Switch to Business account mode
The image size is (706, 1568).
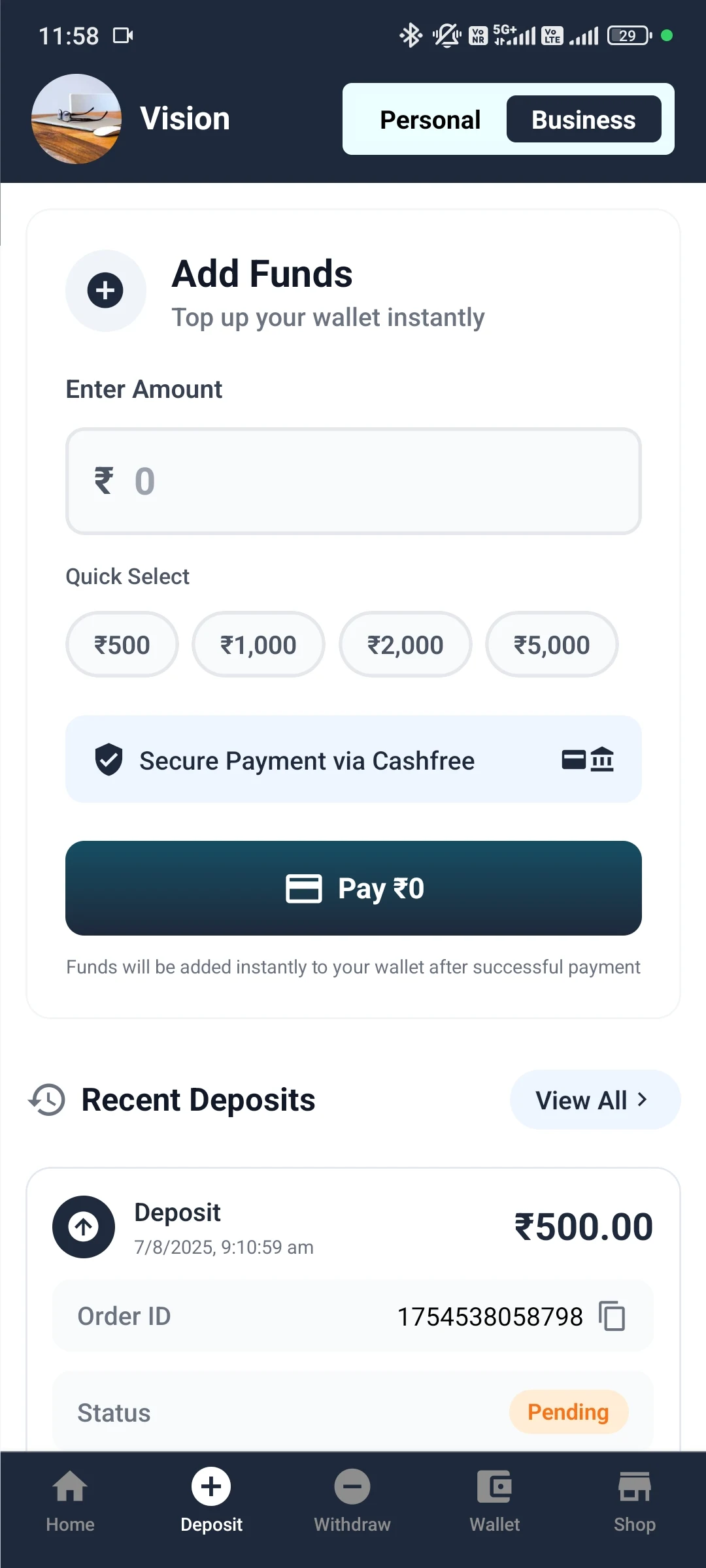coord(583,120)
